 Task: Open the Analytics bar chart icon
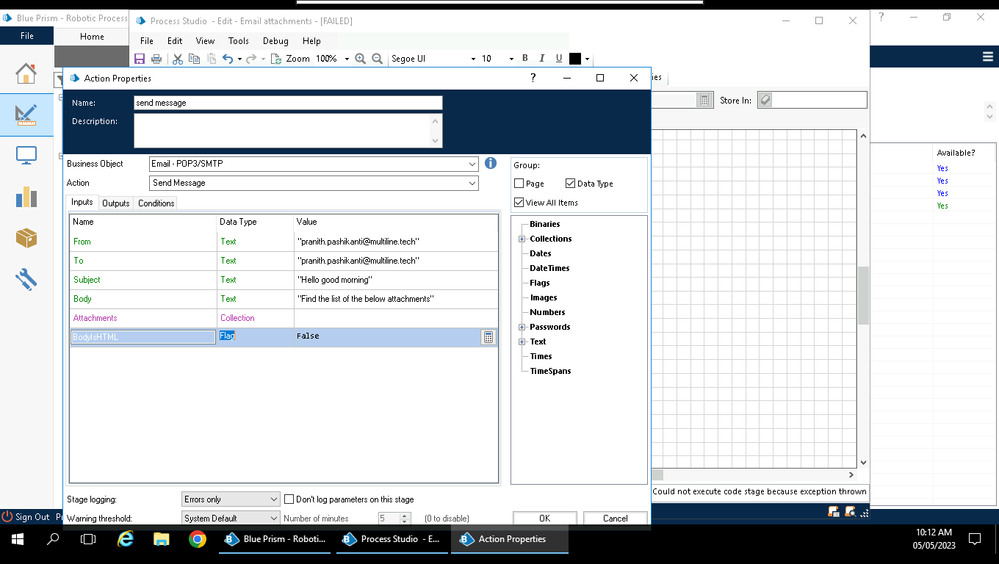click(26, 197)
